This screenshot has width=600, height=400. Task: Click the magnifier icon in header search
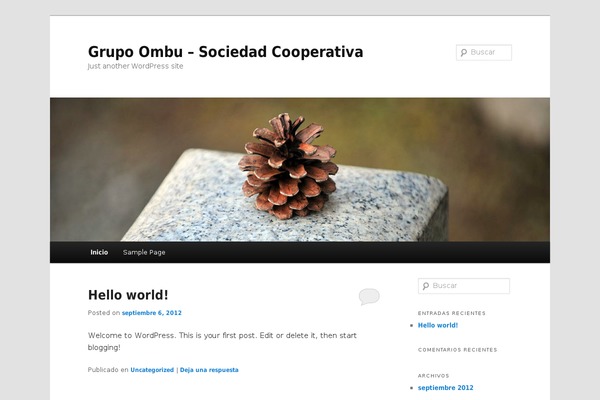[x=464, y=52]
